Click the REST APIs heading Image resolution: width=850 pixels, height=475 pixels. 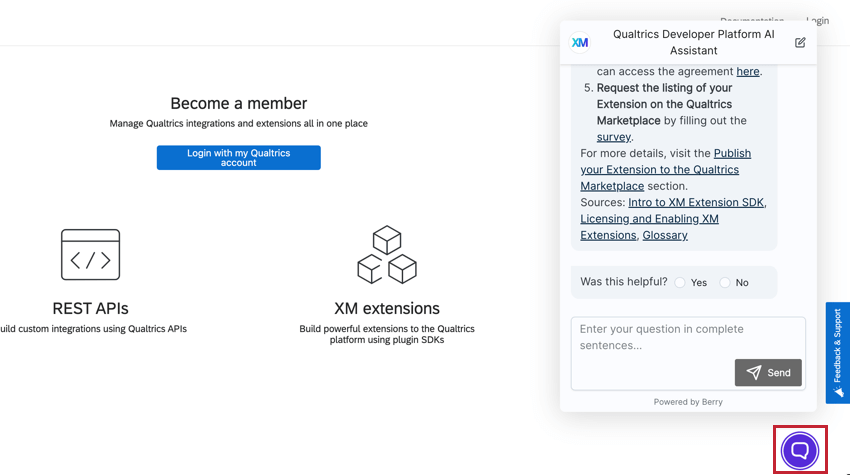pyautogui.click(x=90, y=308)
